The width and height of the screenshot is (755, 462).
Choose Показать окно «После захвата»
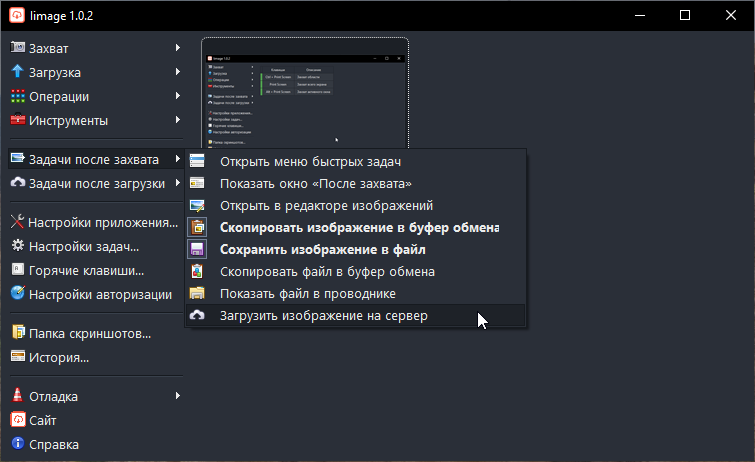point(355,184)
